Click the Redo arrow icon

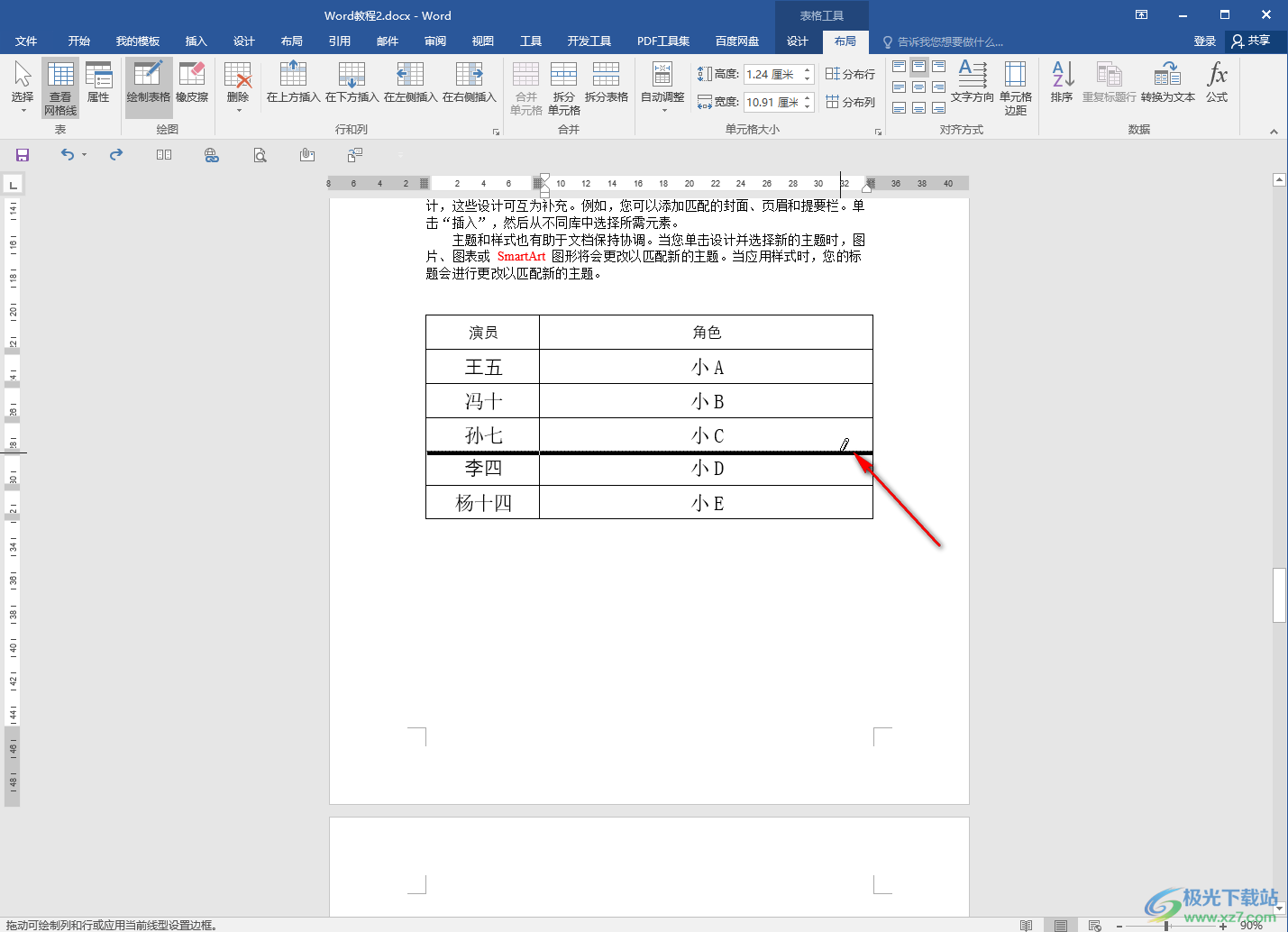click(x=116, y=155)
